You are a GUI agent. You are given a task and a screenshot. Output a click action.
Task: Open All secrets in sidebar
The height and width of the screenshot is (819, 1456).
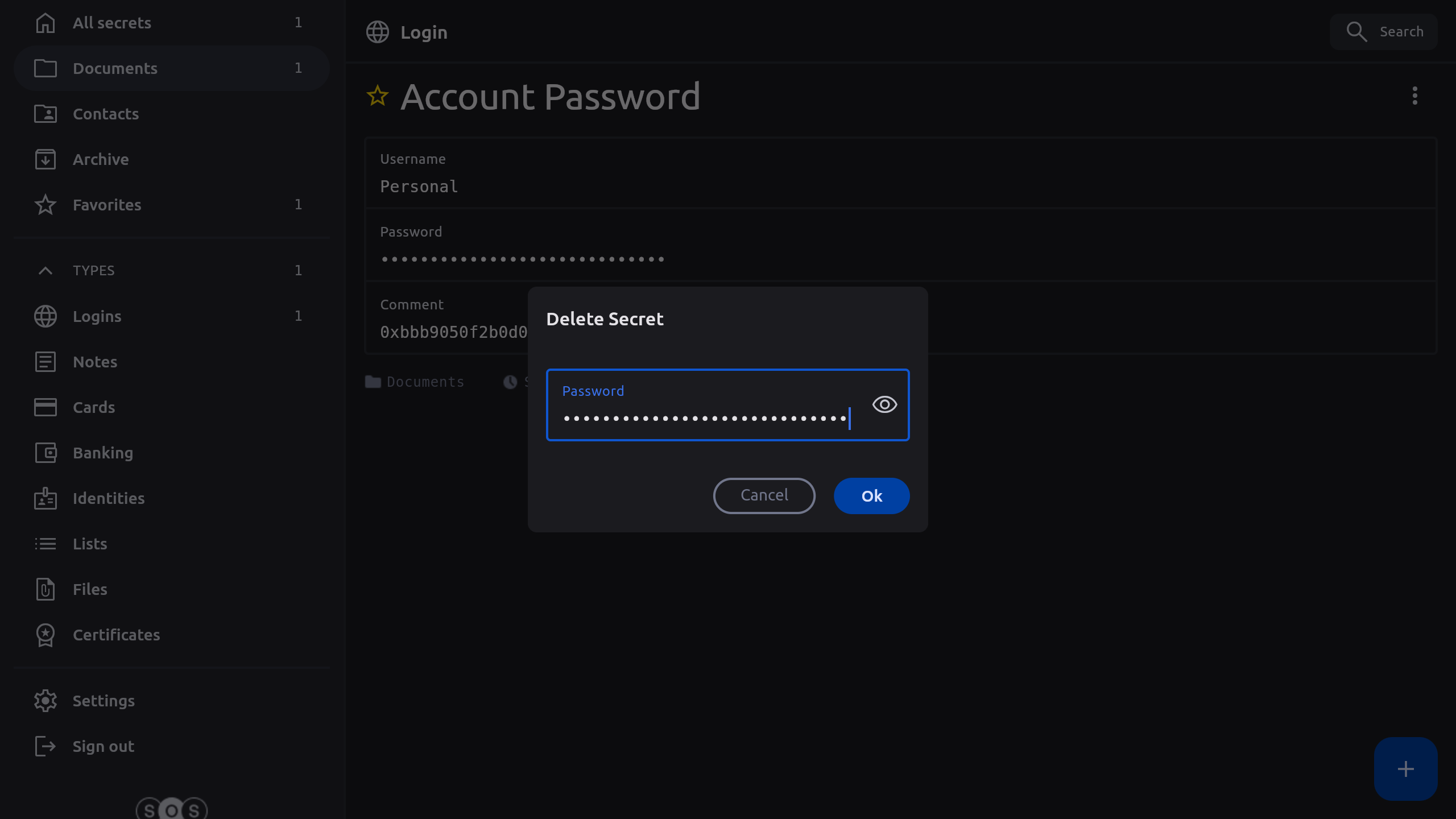tap(111, 23)
